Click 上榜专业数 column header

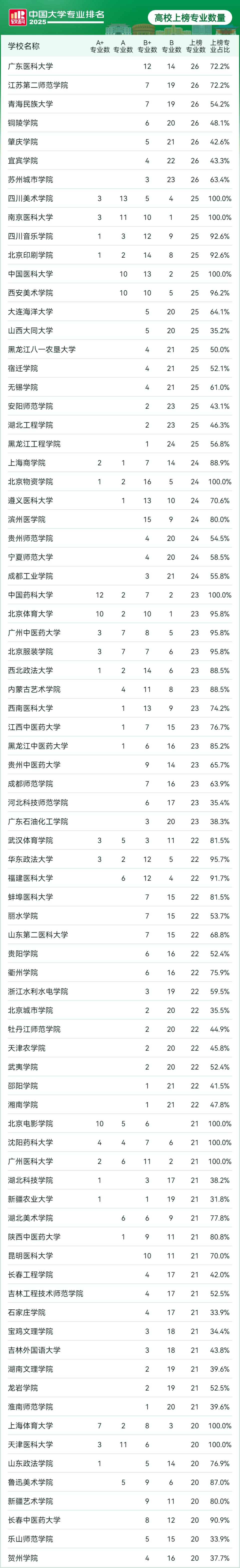(x=195, y=46)
